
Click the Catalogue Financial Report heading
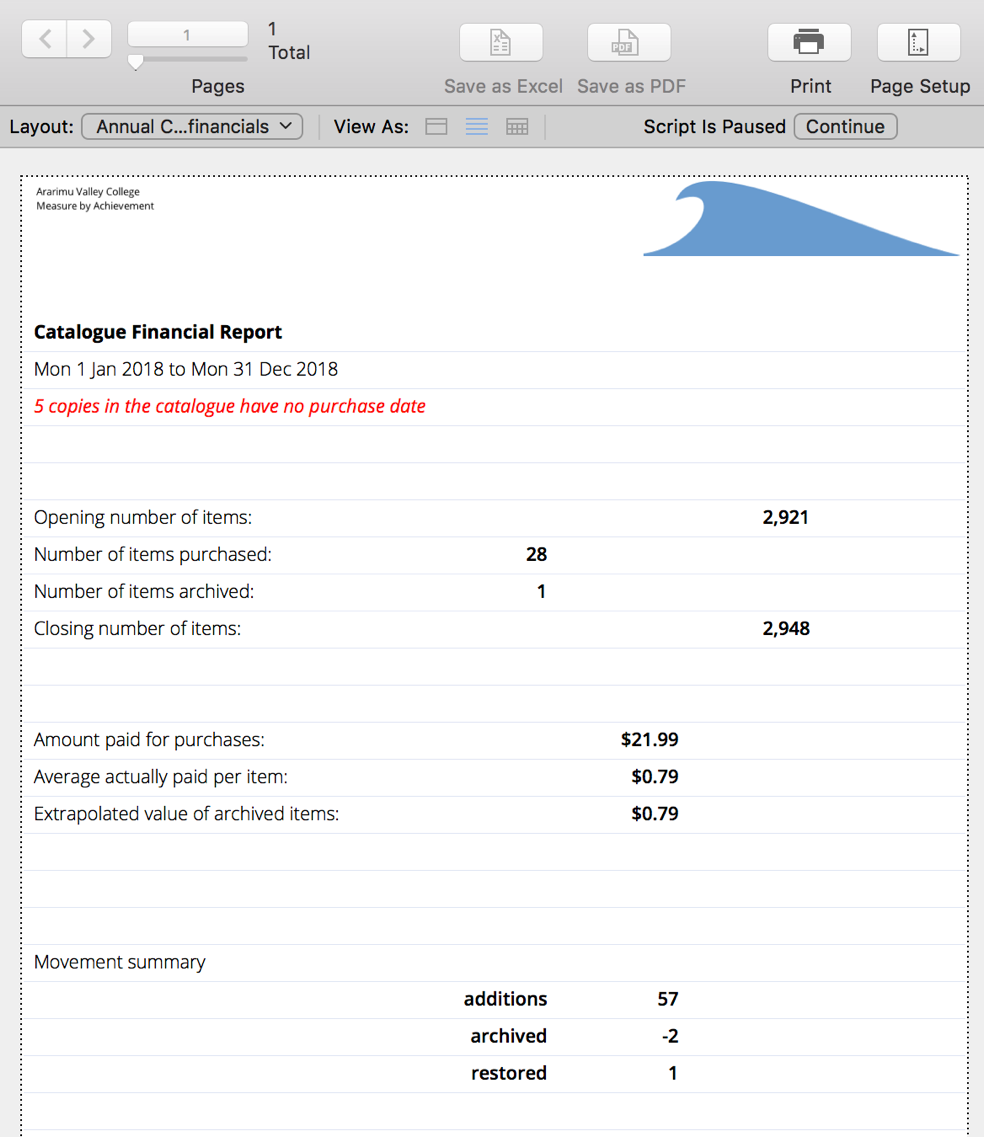pyautogui.click(x=158, y=332)
